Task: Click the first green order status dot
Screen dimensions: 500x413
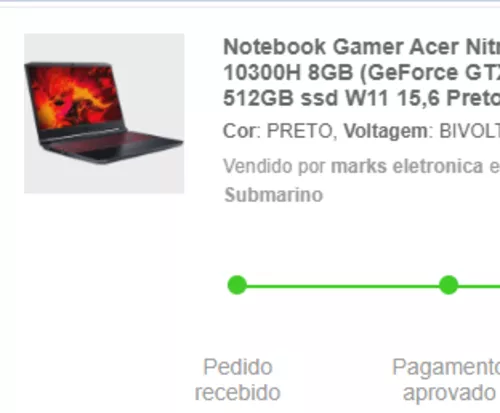Action: 237,285
